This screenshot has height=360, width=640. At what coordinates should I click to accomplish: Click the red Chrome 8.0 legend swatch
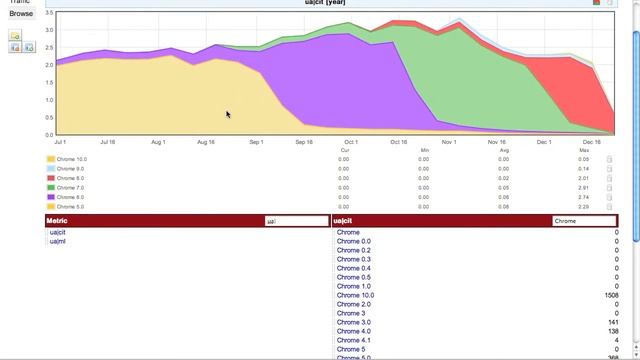[51, 178]
